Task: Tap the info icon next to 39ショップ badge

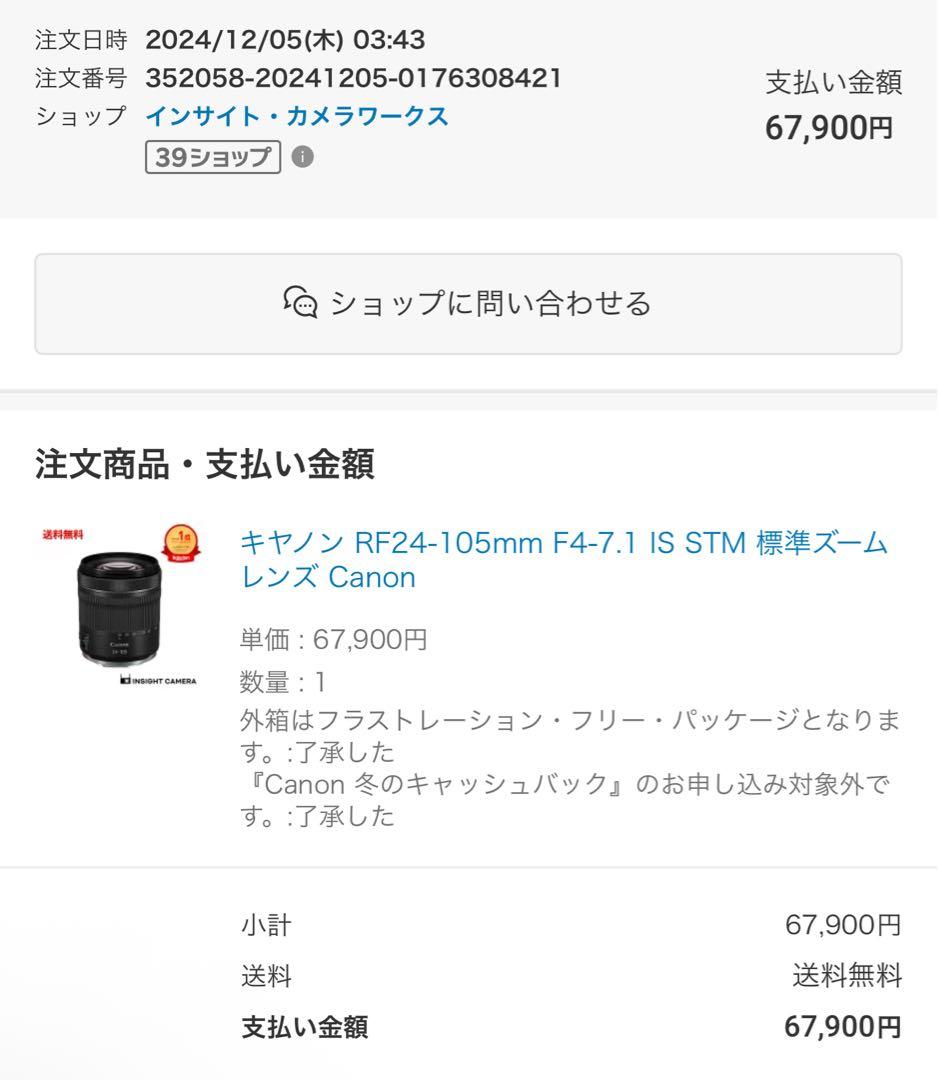Action: click(302, 157)
